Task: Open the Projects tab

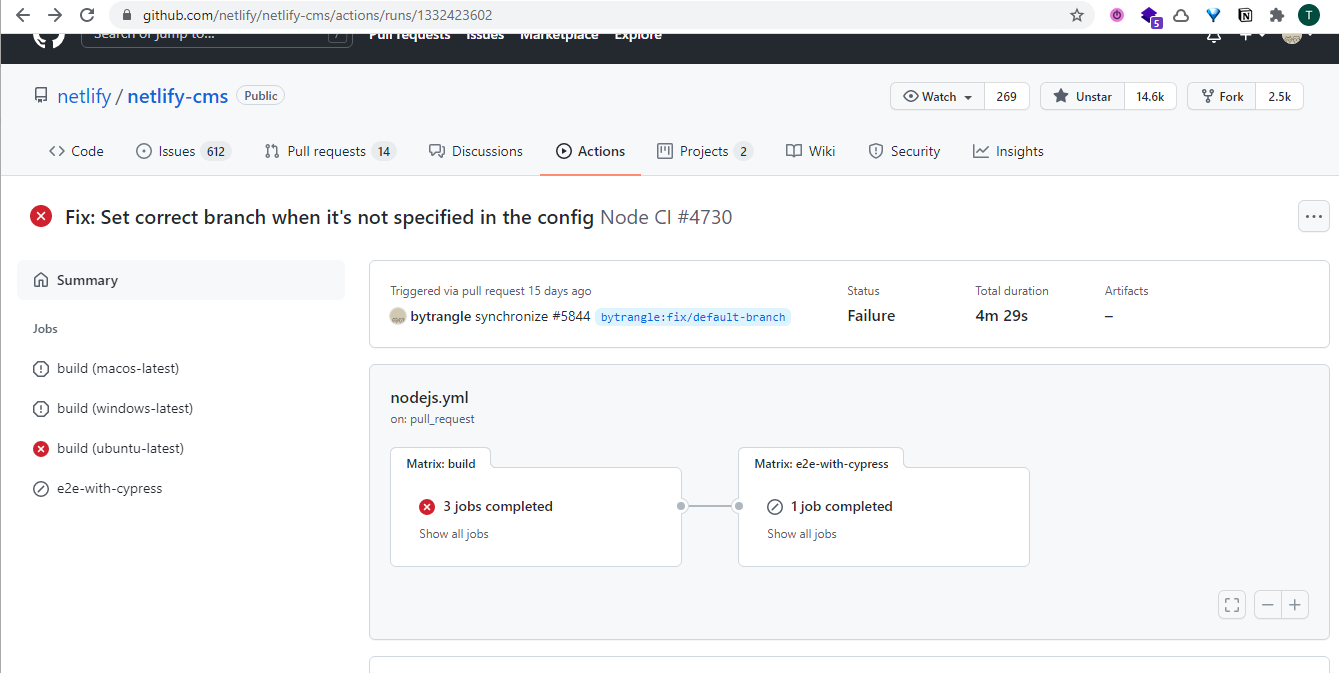Action: point(704,151)
